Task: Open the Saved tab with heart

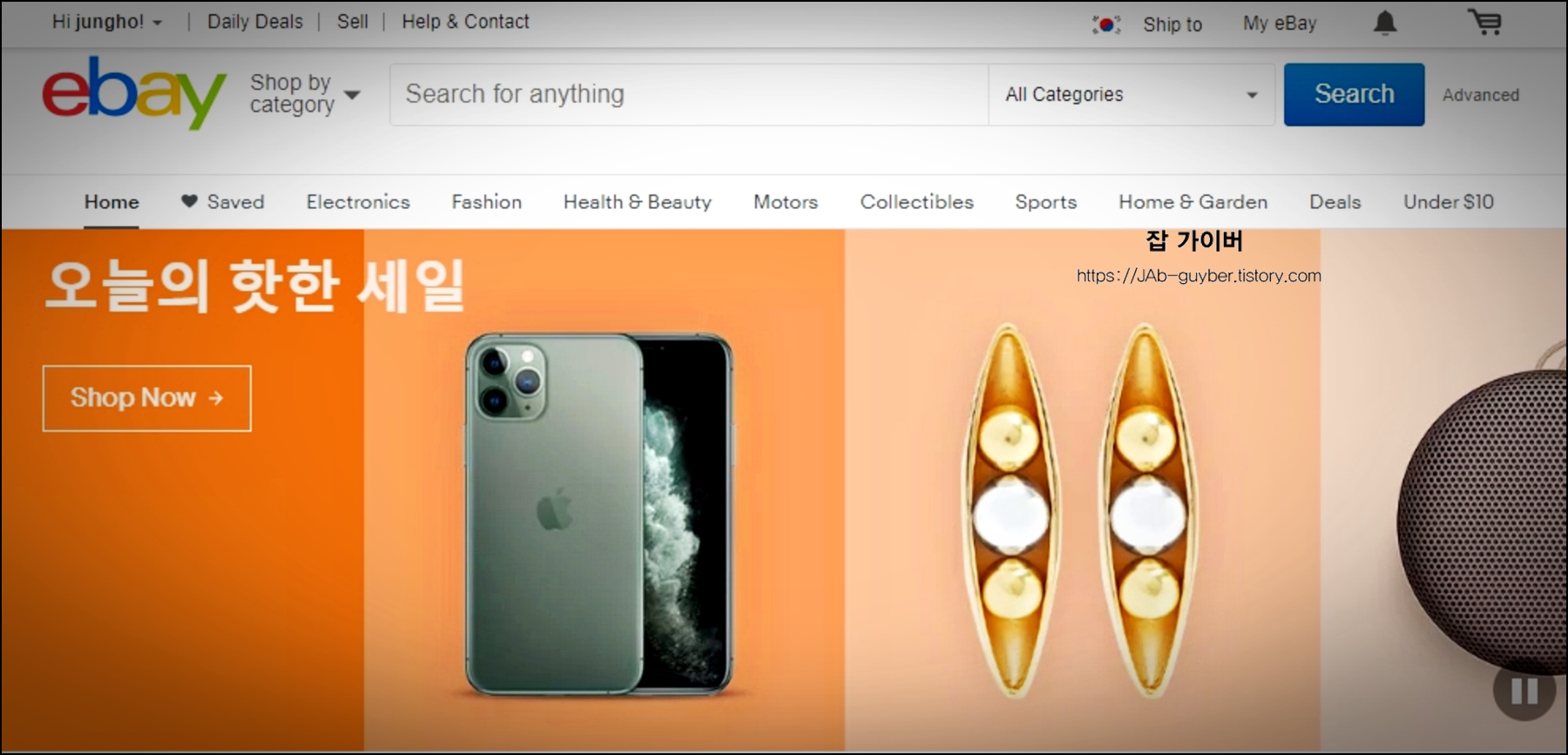Action: pyautogui.click(x=222, y=202)
